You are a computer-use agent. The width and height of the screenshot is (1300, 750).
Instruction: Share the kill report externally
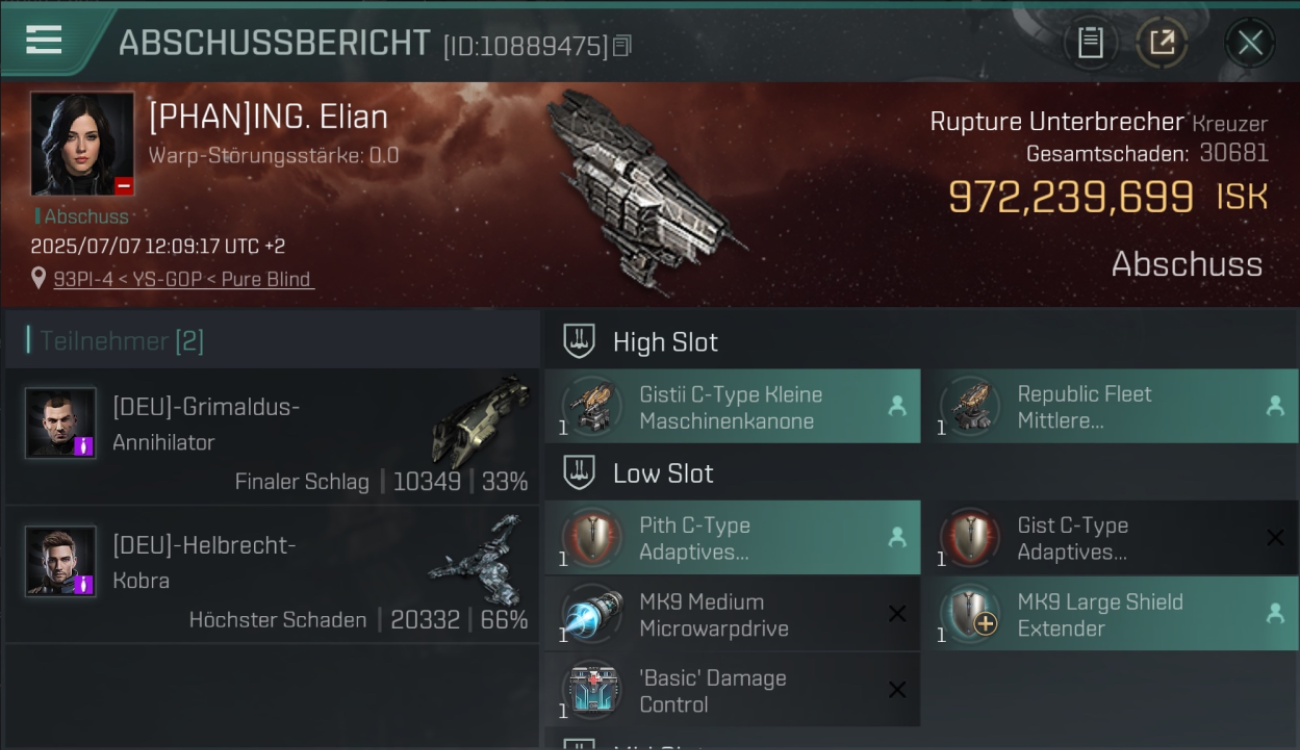(1162, 43)
